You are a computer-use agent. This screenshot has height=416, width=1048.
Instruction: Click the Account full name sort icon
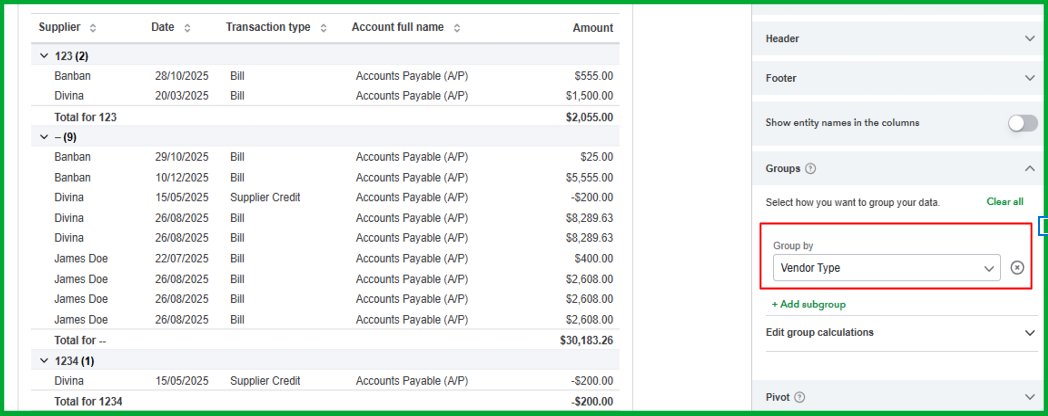(x=457, y=28)
